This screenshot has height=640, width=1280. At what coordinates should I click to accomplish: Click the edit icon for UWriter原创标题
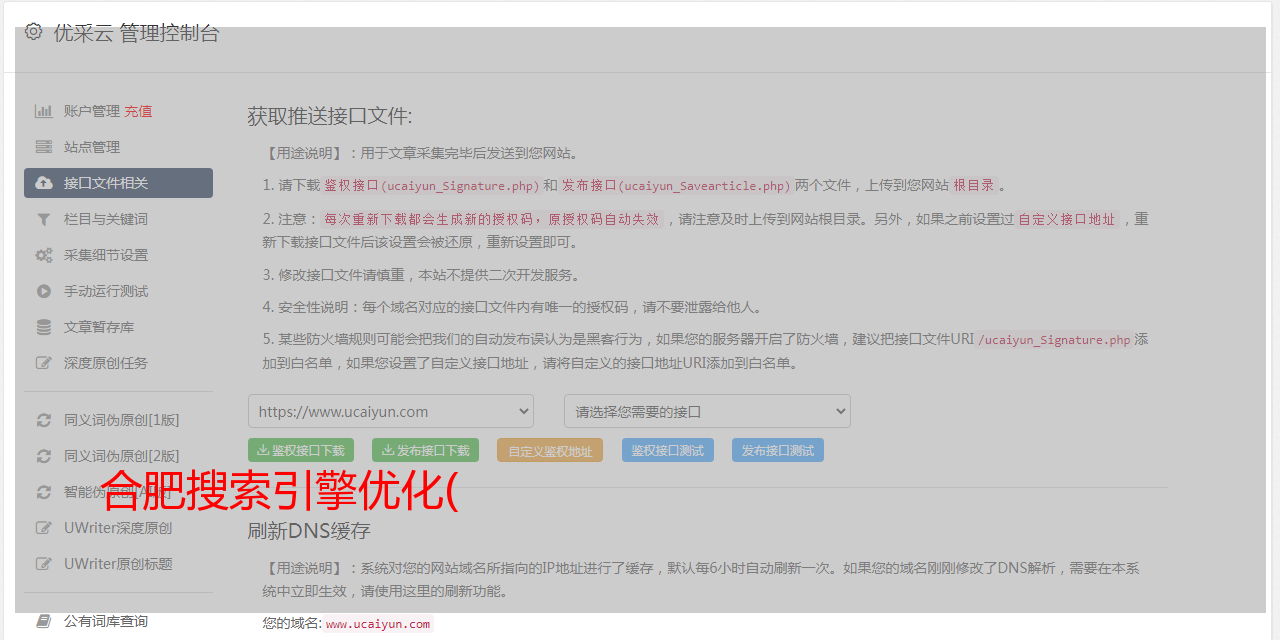pos(44,564)
